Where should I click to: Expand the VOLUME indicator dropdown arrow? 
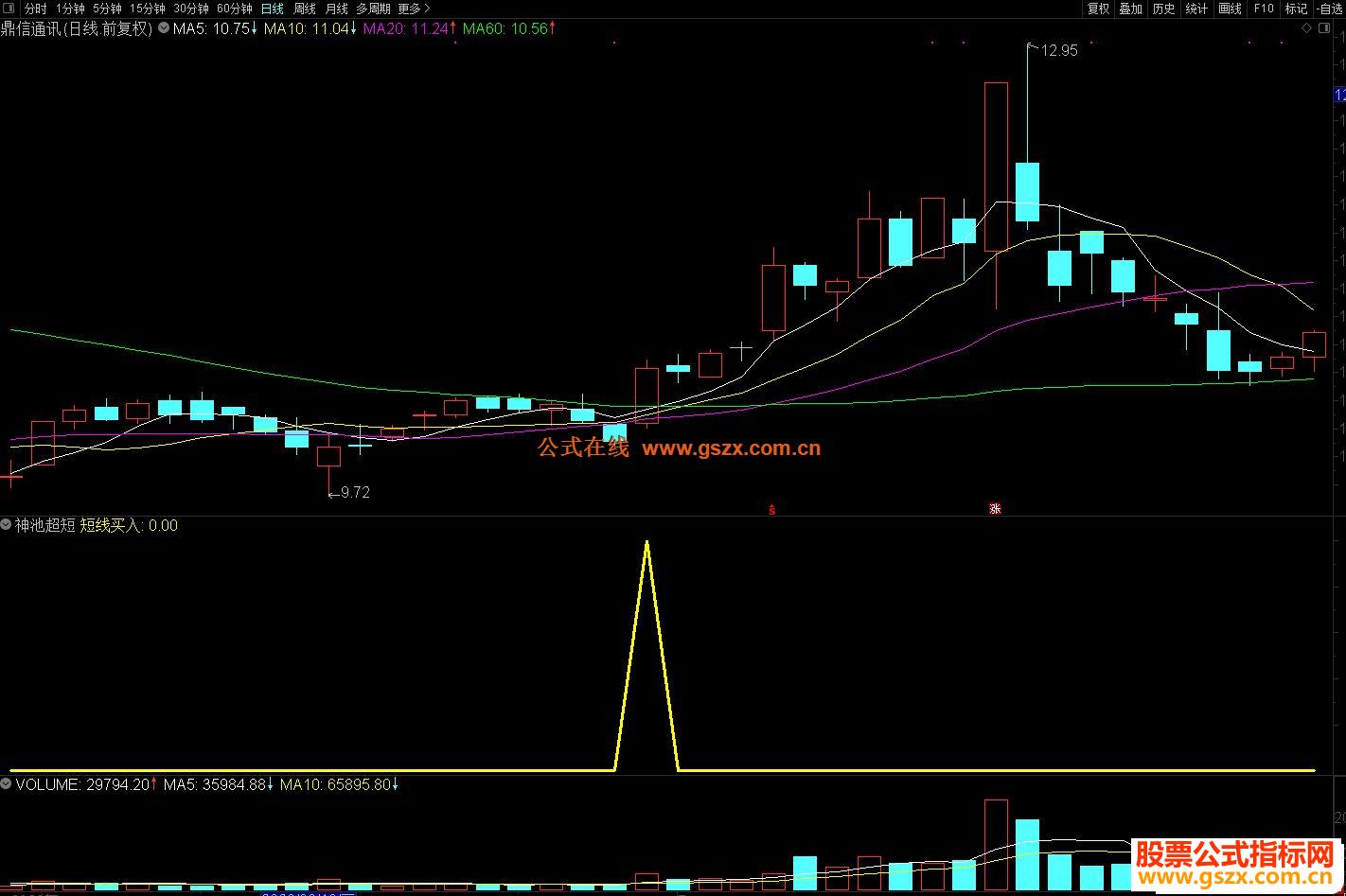point(6,784)
